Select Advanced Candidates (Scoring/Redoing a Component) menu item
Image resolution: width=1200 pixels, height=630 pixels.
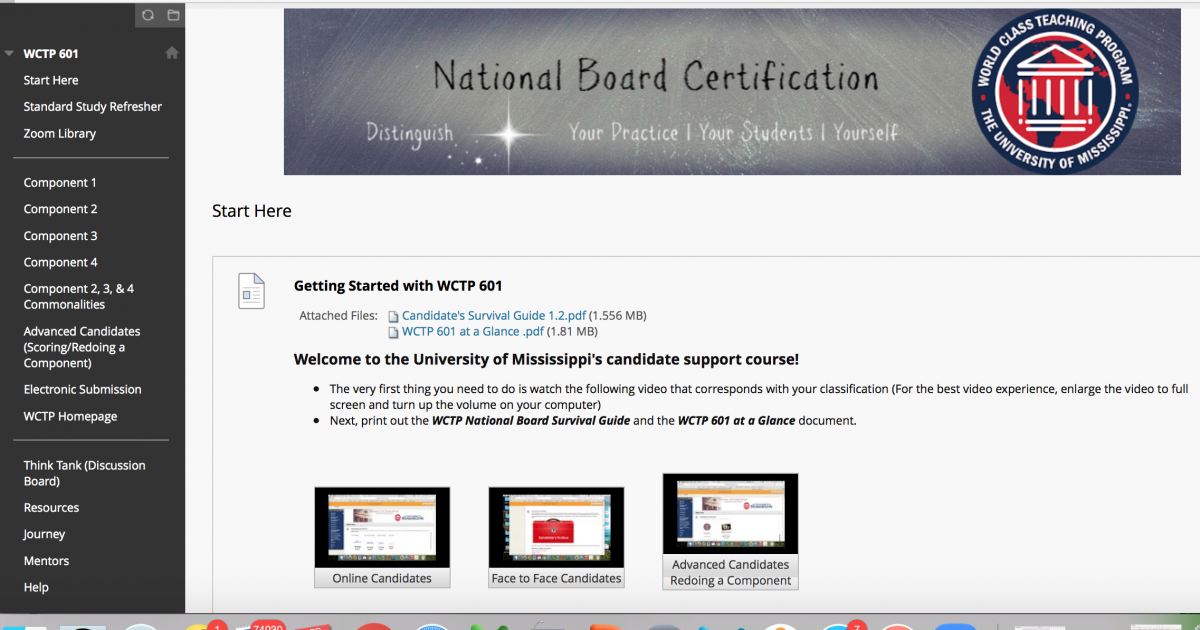[82, 347]
